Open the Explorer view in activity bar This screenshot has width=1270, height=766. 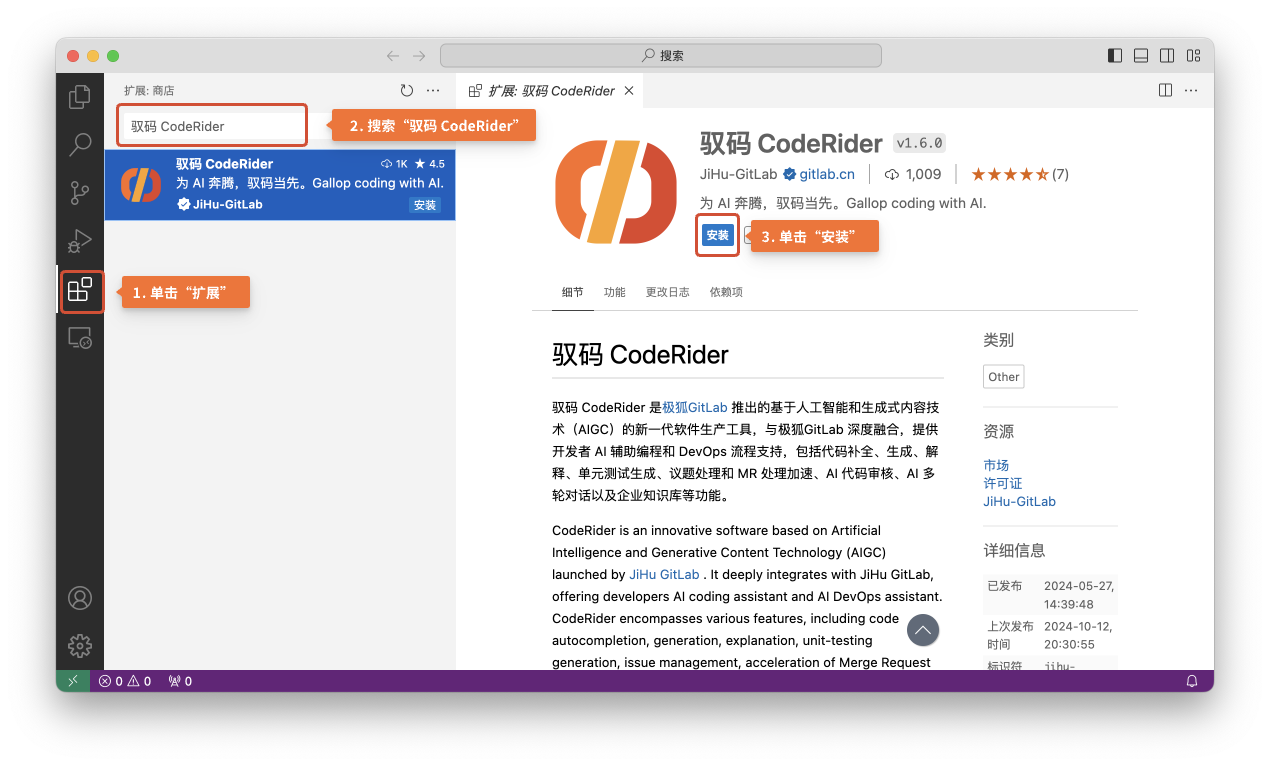click(80, 97)
